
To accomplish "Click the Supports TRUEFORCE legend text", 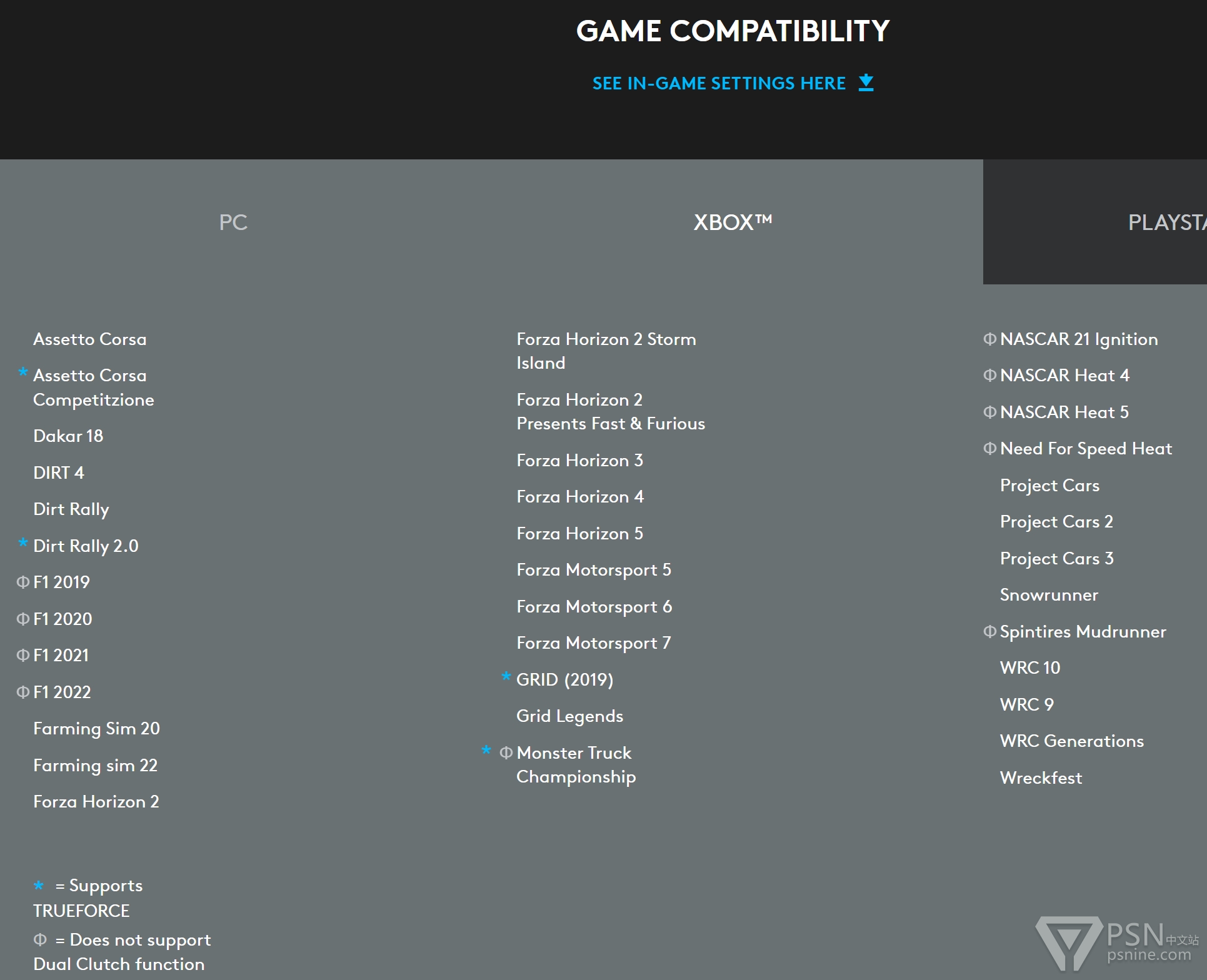I will (88, 898).
